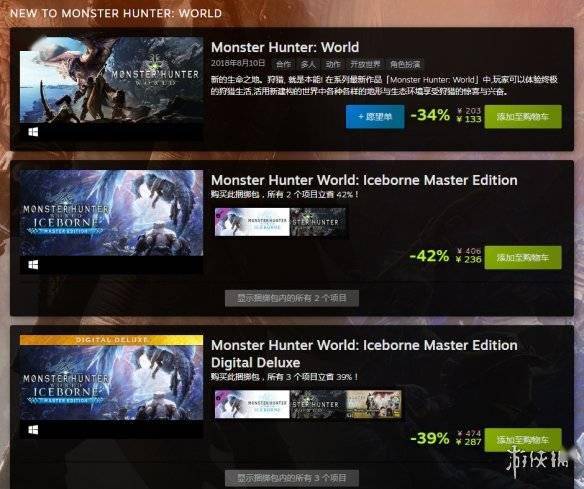Viewport: 584px width, 489px height.
Task: Expand all 2 items in bundle
Action: point(292,298)
